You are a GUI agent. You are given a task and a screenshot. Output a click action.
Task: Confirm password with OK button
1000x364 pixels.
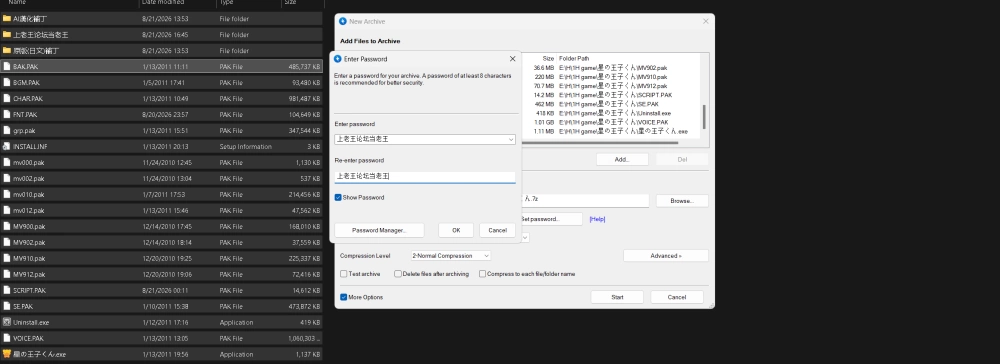[x=456, y=230]
